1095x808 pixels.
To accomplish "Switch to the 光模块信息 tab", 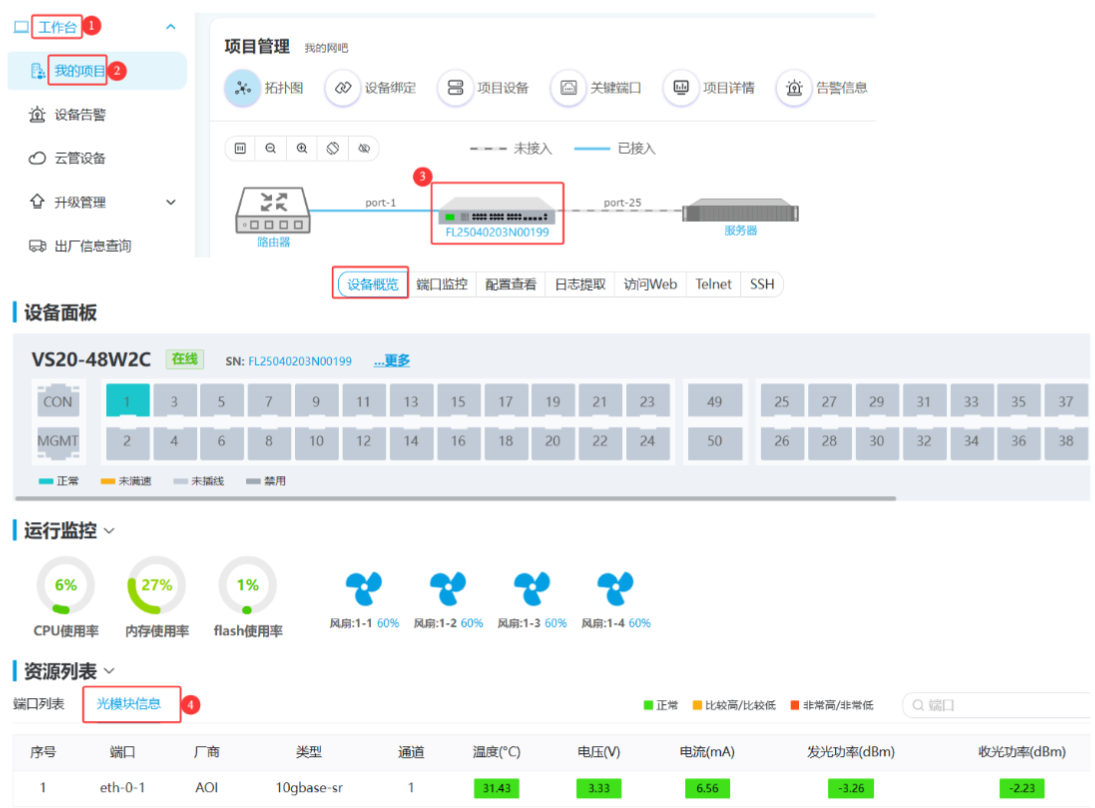I will point(129,703).
